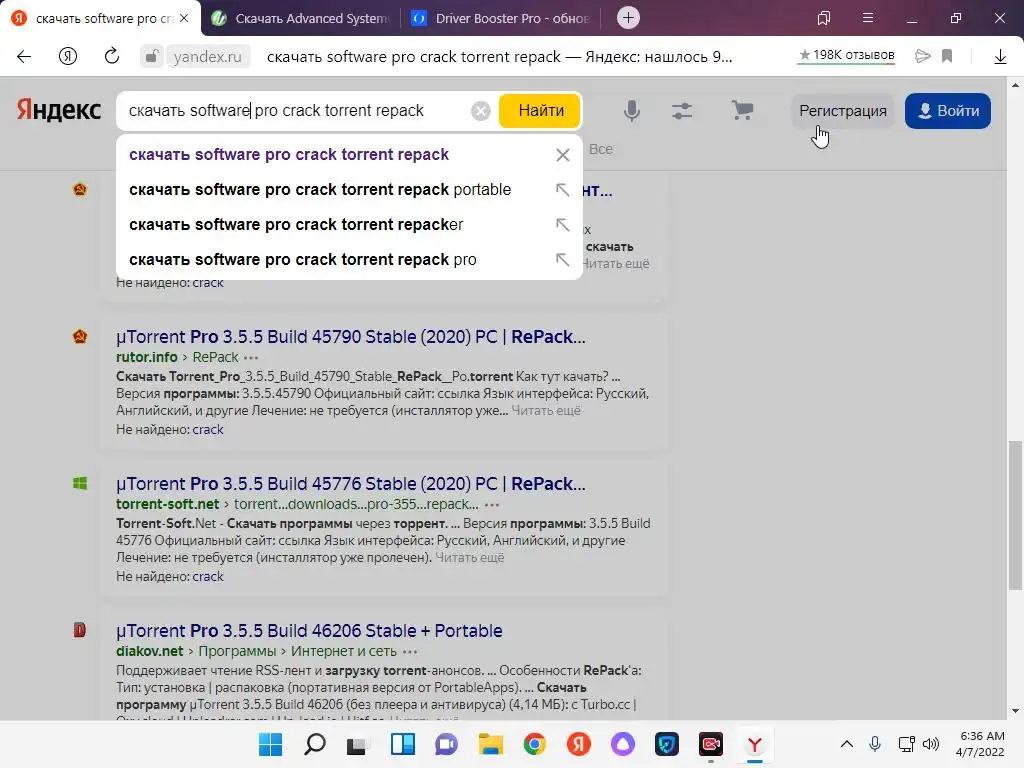
Task: Open options dots for rutor.info result
Action: click(251, 358)
